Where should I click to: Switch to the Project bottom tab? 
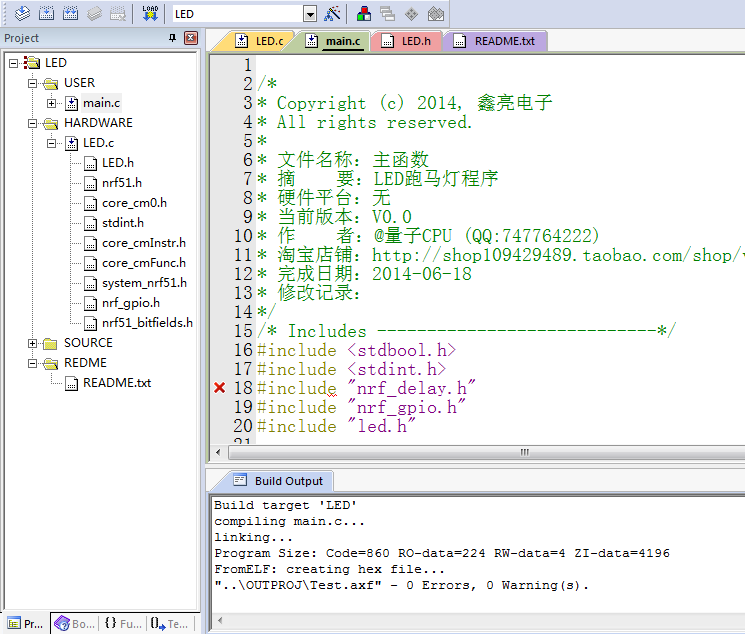coord(26,624)
